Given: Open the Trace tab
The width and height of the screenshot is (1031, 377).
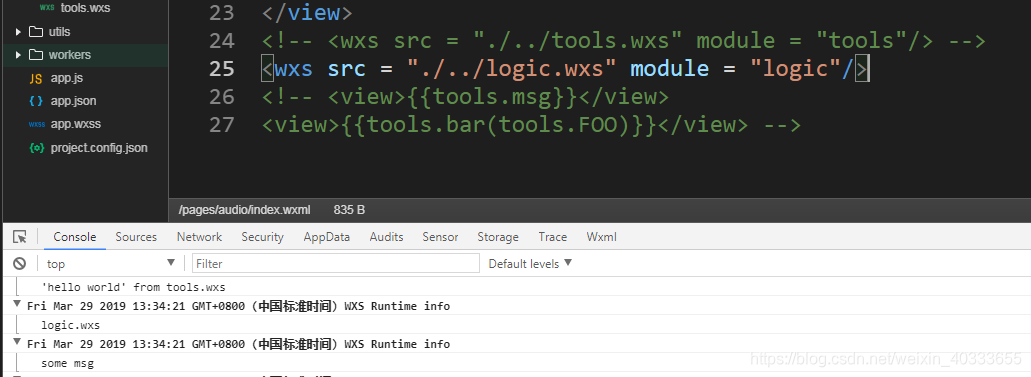Looking at the screenshot, I should (x=552, y=237).
